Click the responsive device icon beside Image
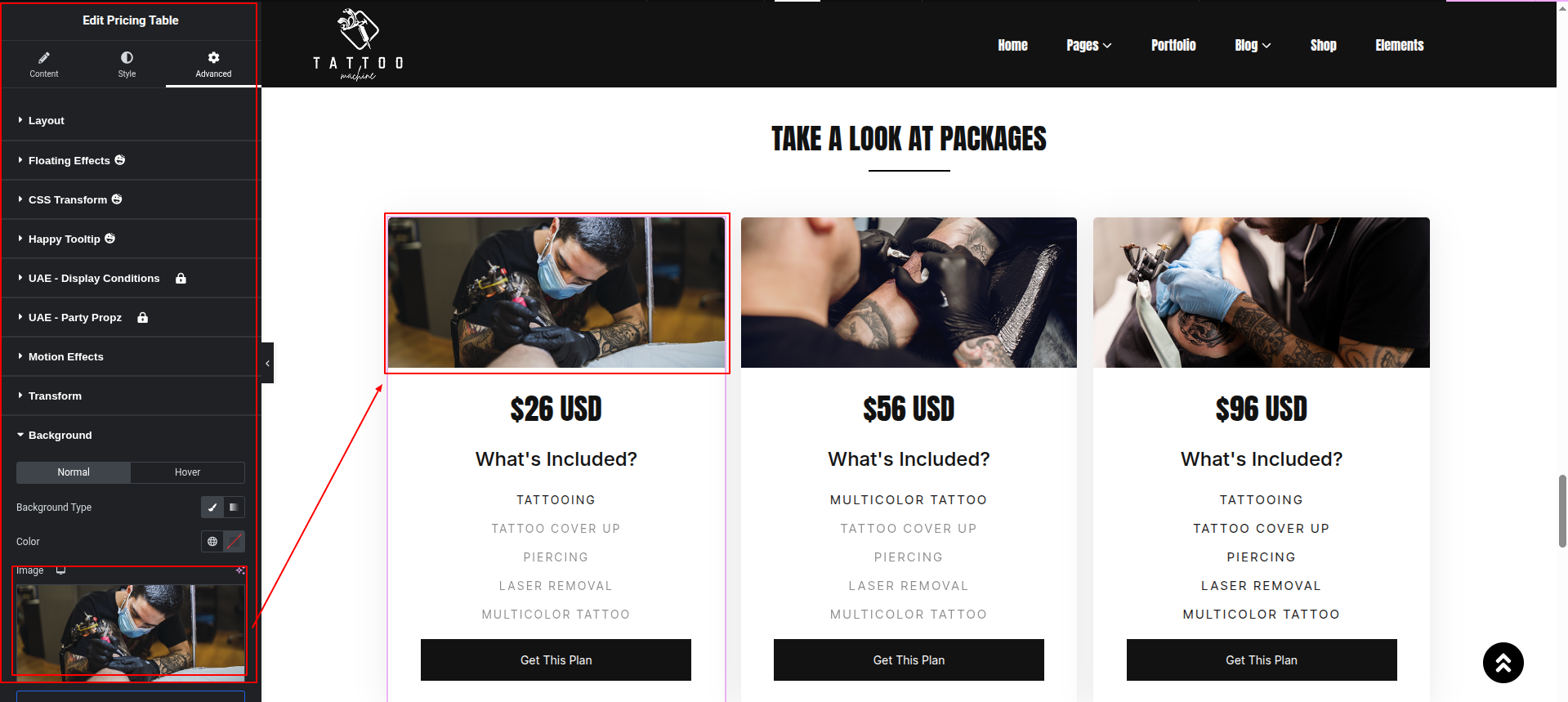The width and height of the screenshot is (1568, 702). (x=60, y=570)
